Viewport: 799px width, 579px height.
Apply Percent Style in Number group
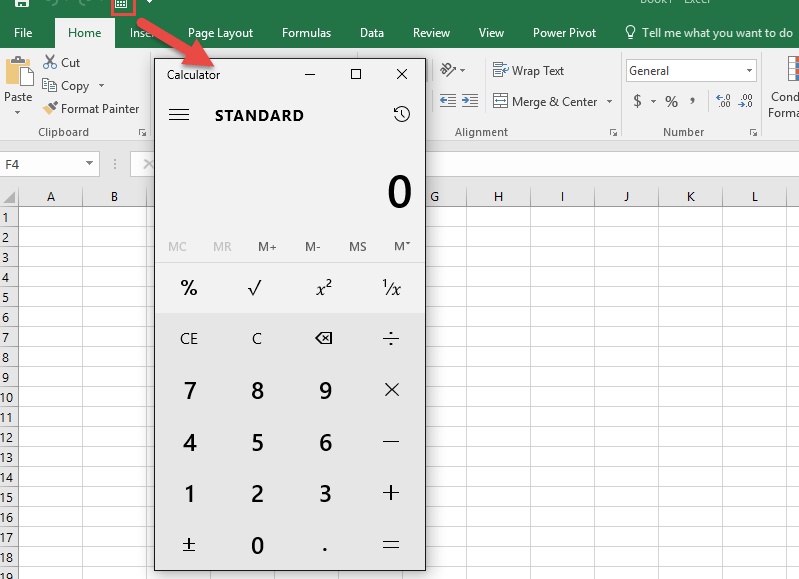(672, 101)
